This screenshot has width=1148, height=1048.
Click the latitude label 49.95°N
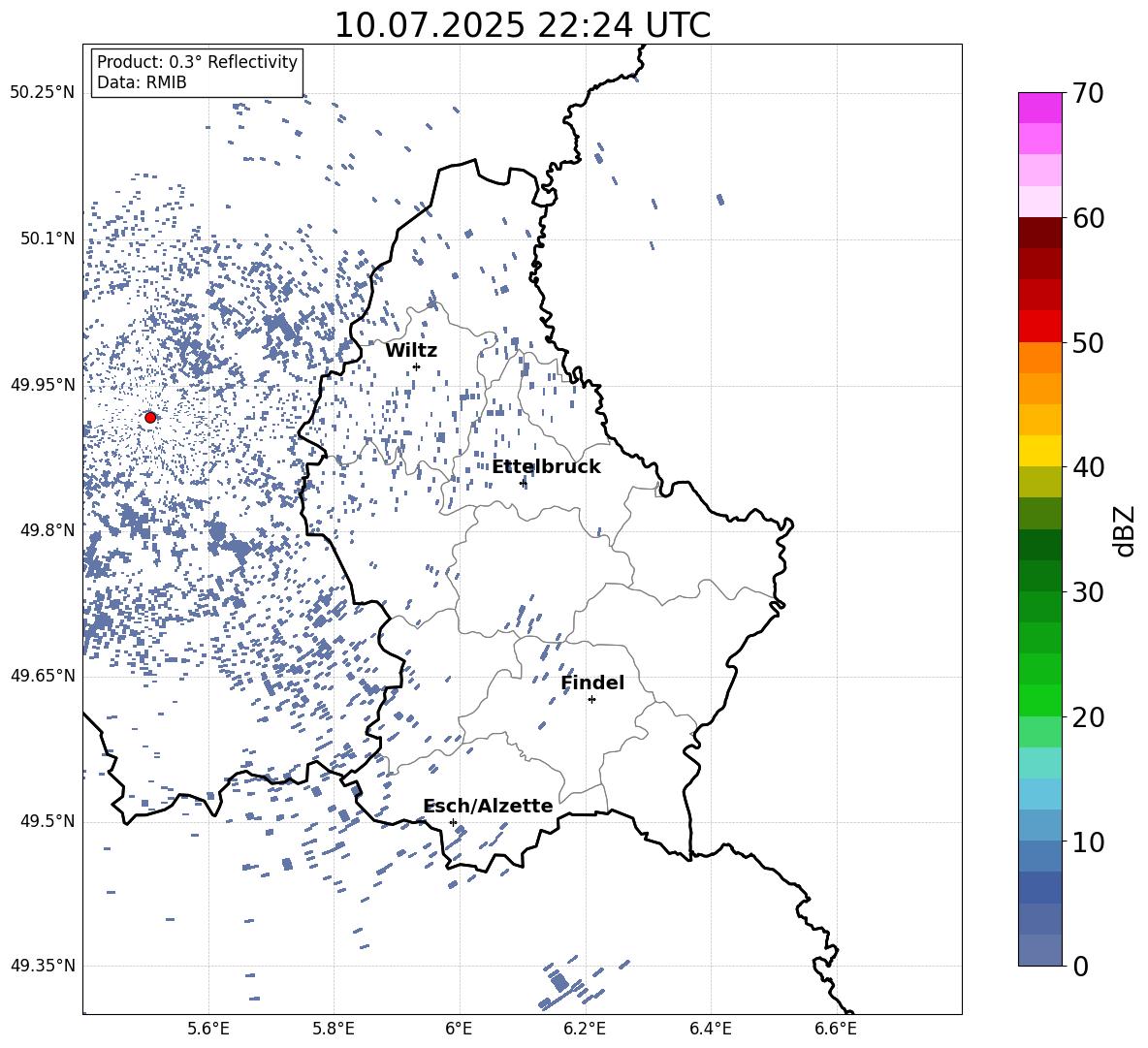pos(43,384)
